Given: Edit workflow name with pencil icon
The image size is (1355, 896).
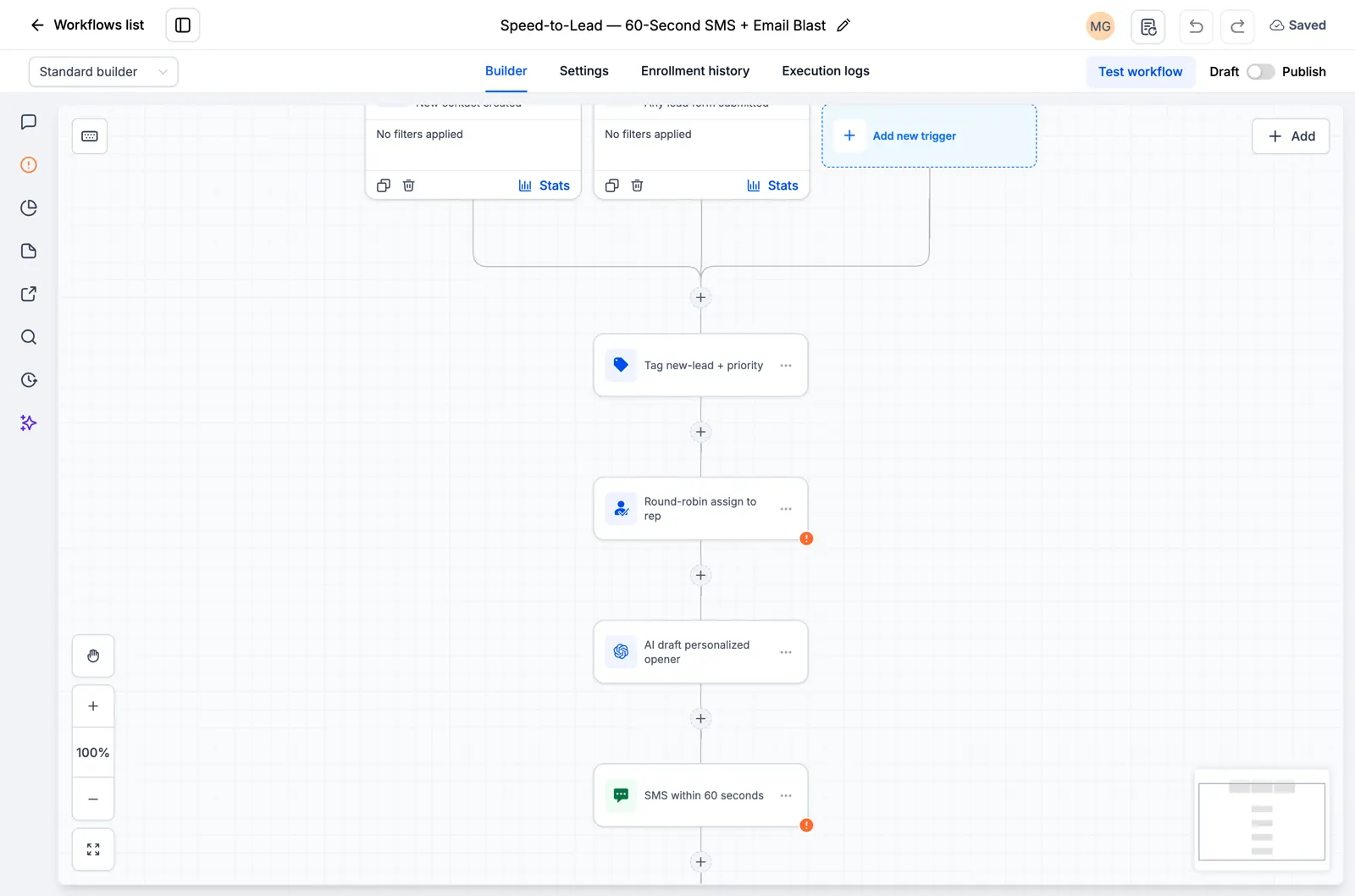Looking at the screenshot, I should (x=843, y=25).
